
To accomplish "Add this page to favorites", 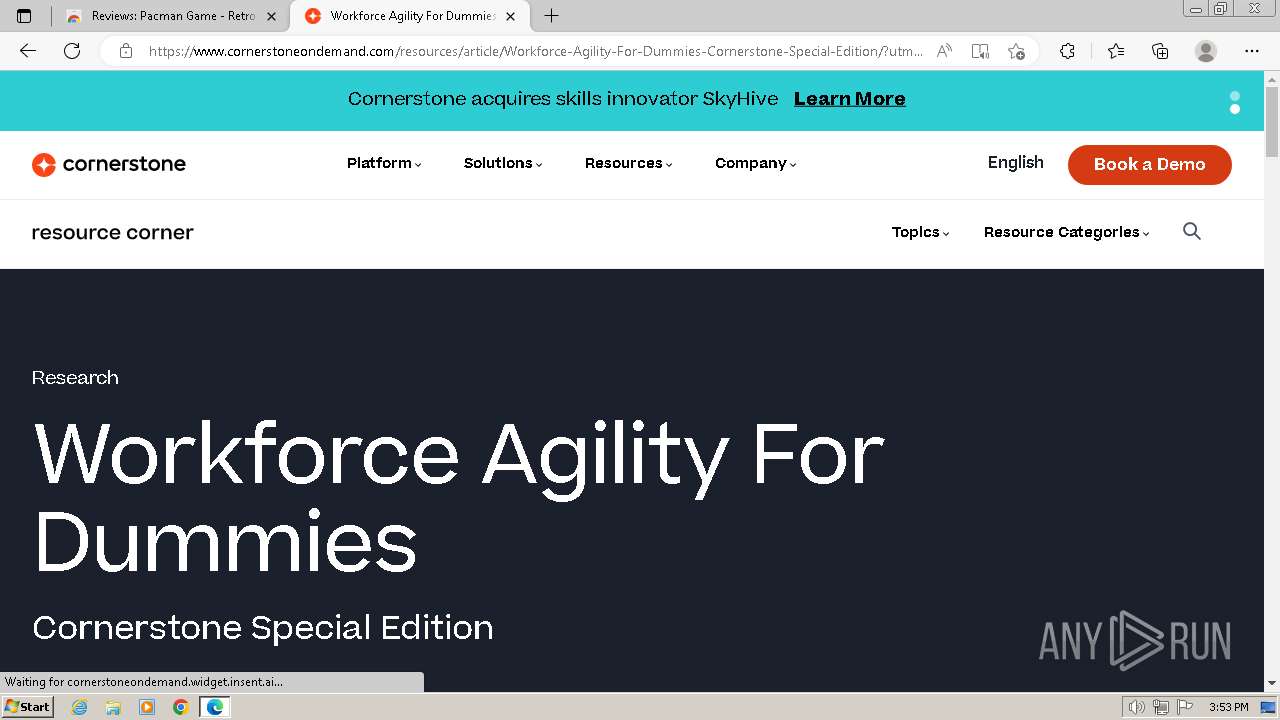I will [1016, 51].
